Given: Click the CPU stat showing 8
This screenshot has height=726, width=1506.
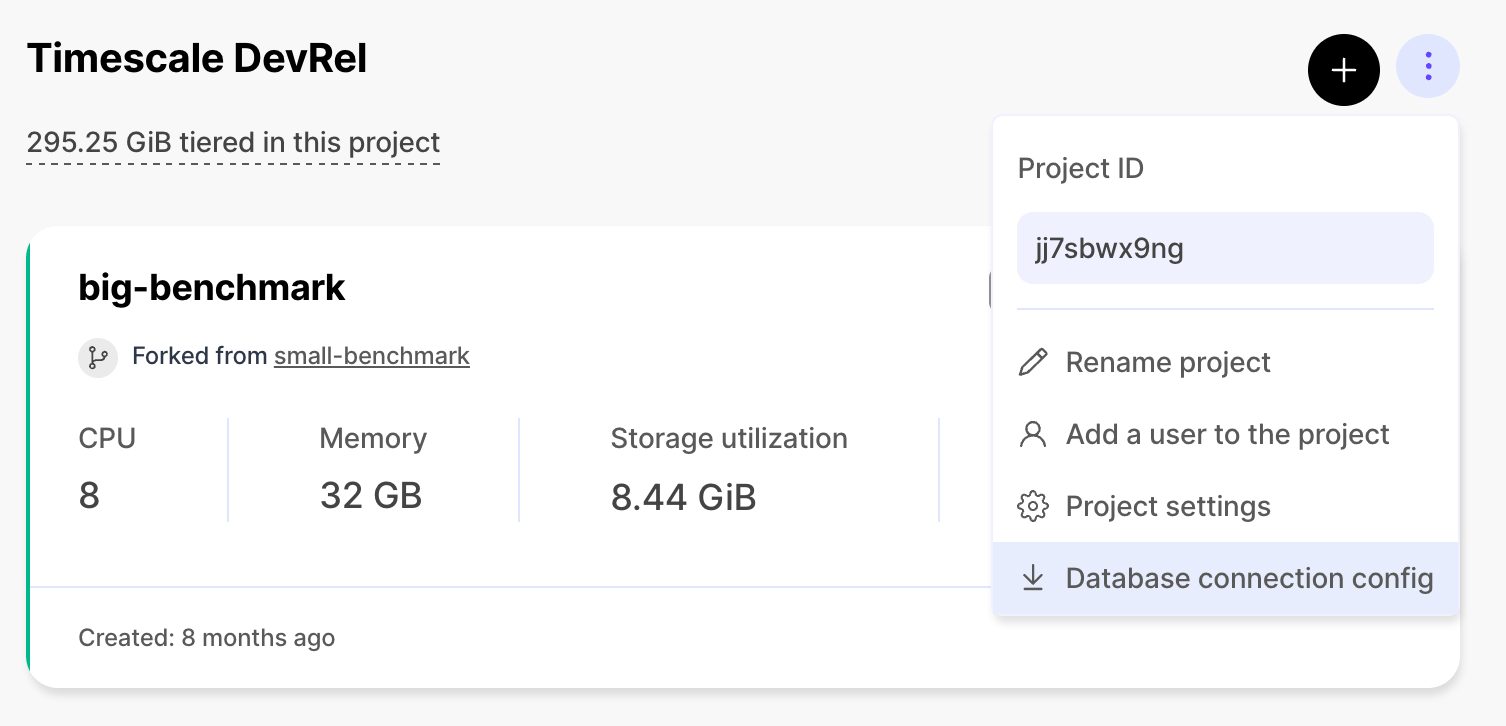Looking at the screenshot, I should coord(89,496).
